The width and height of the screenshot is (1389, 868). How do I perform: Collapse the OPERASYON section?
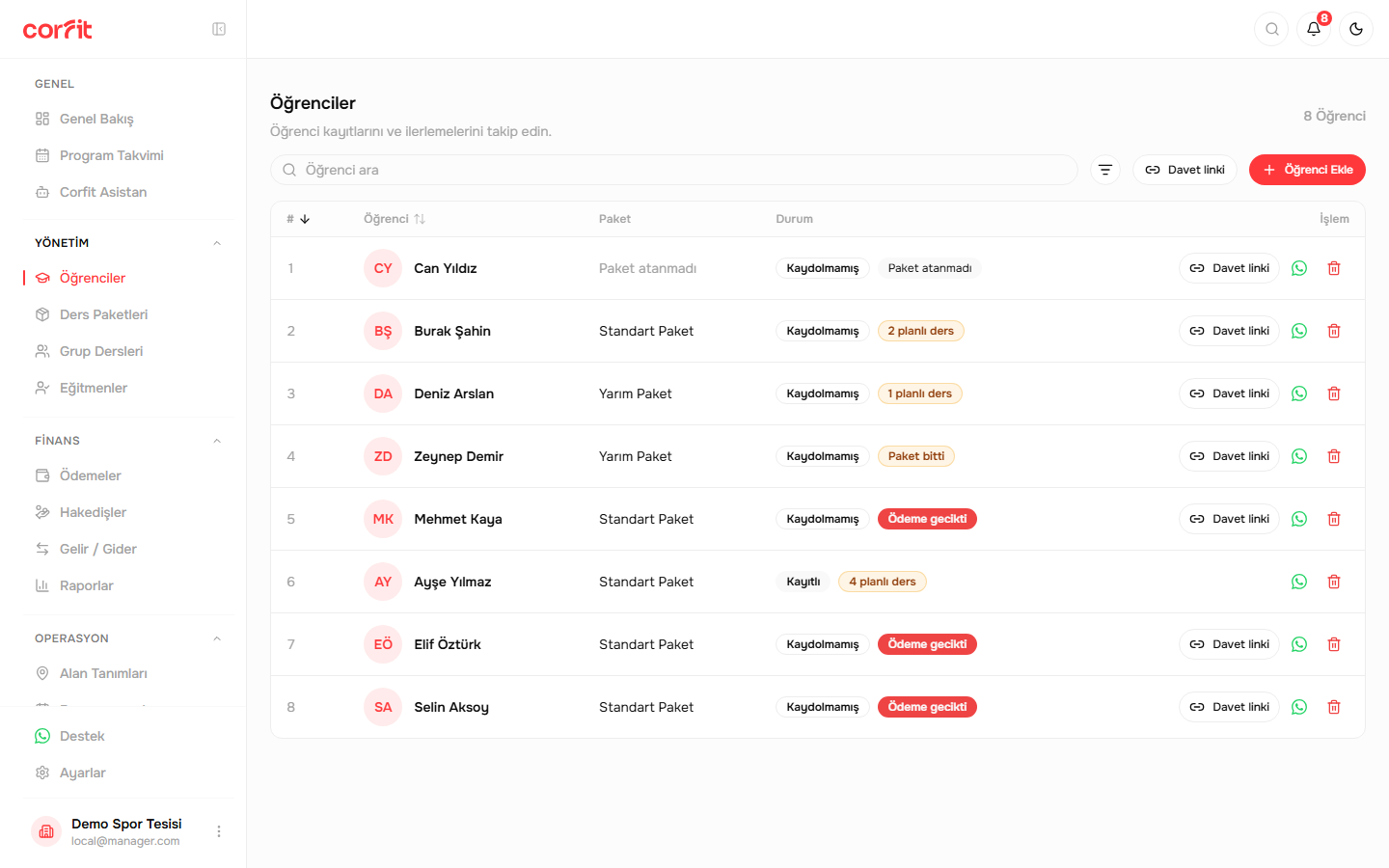coord(217,638)
